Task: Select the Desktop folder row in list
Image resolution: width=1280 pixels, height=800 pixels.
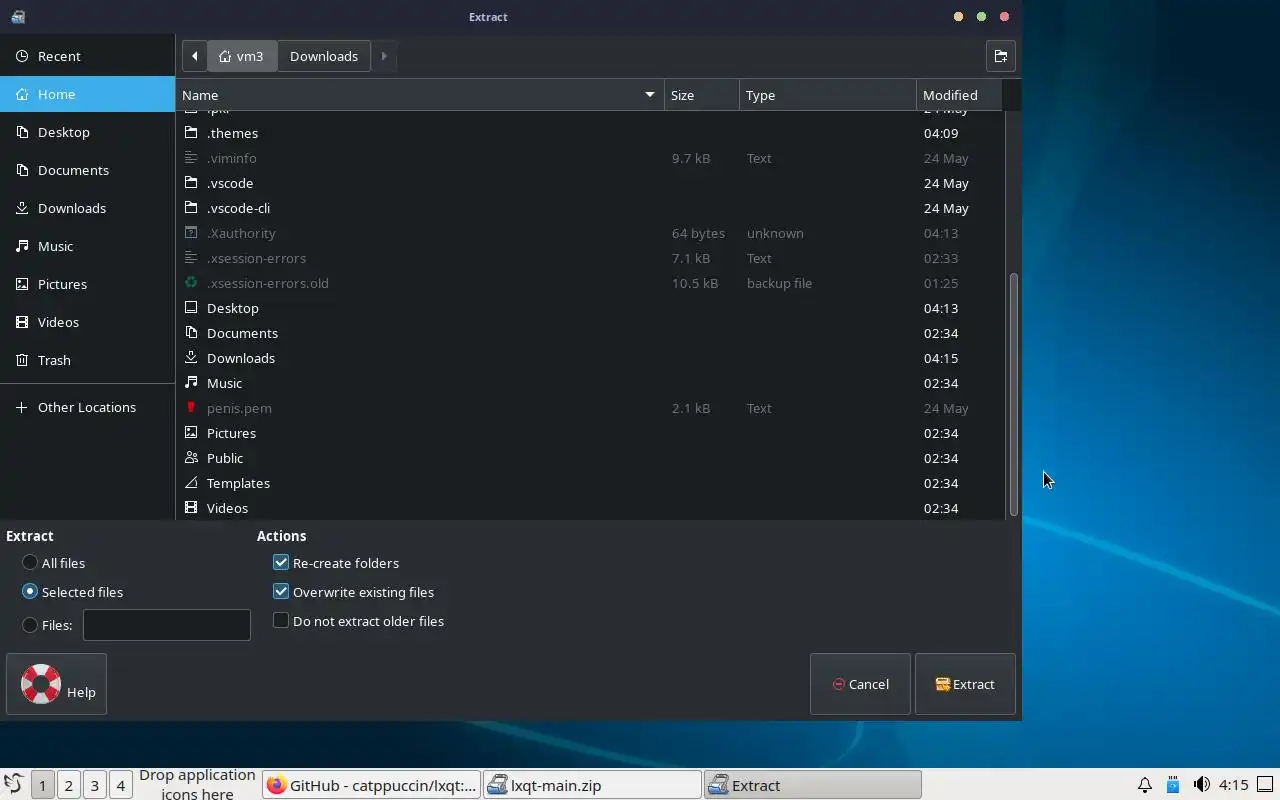Action: (590, 308)
